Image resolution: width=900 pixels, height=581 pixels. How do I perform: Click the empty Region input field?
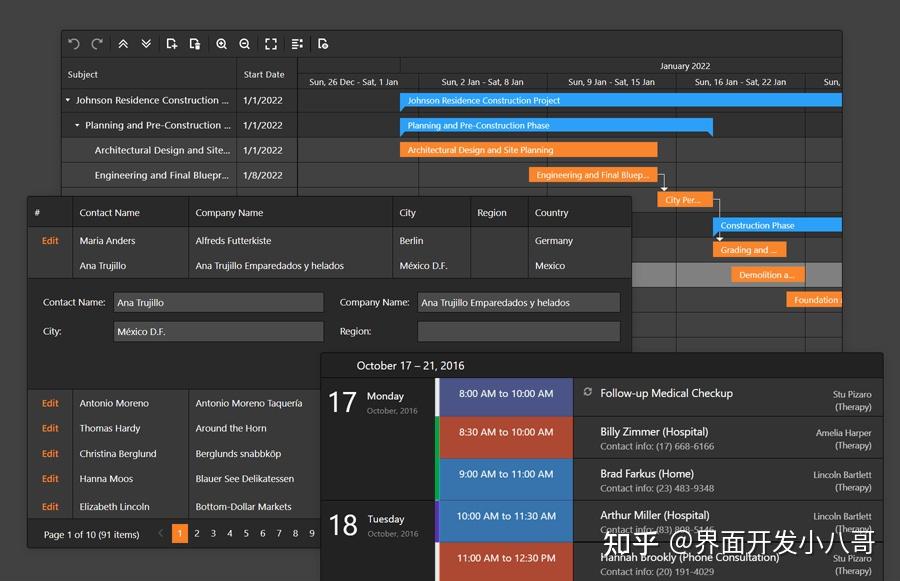tap(519, 332)
